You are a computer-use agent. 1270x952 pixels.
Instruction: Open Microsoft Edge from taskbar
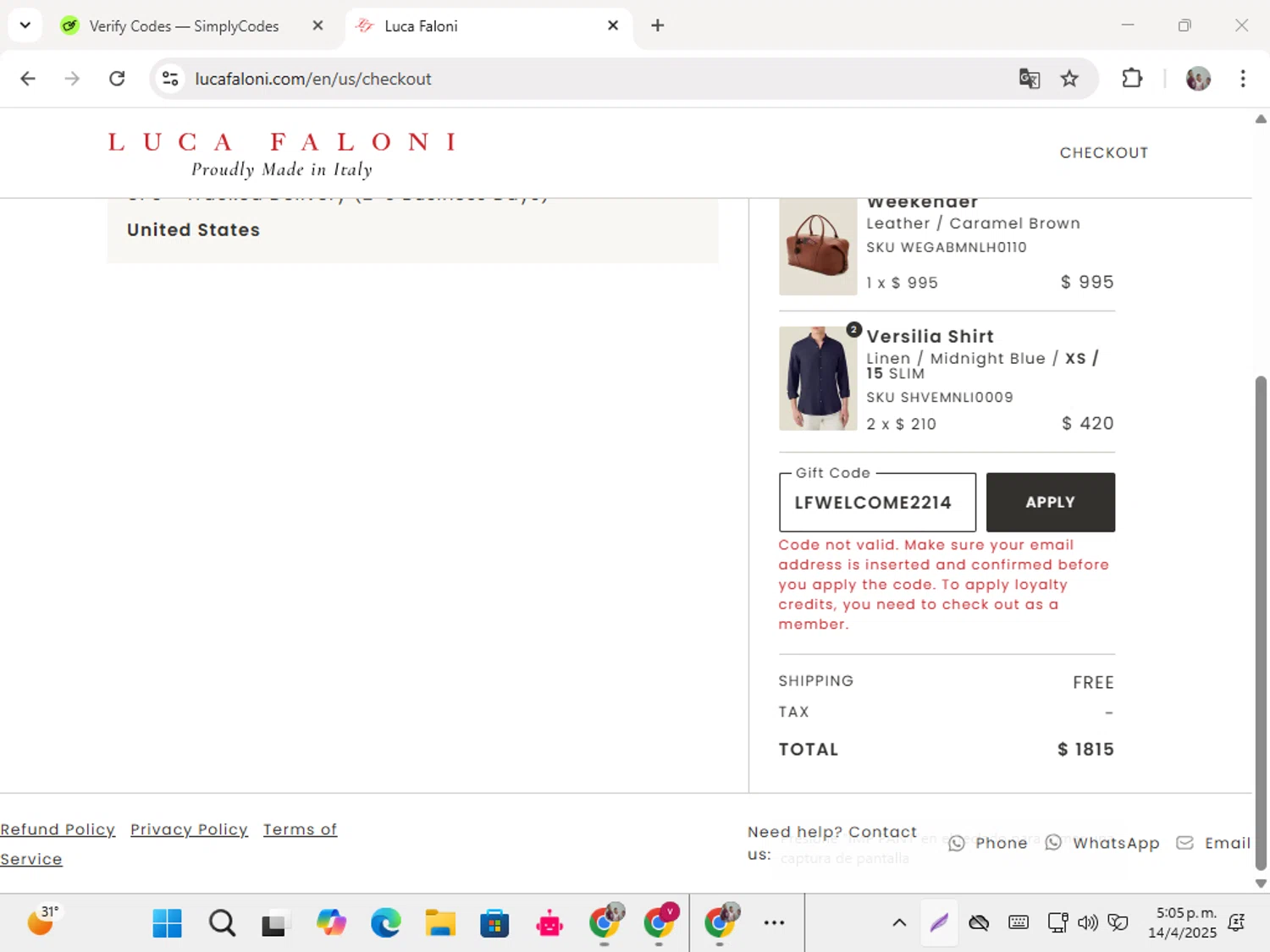386,923
